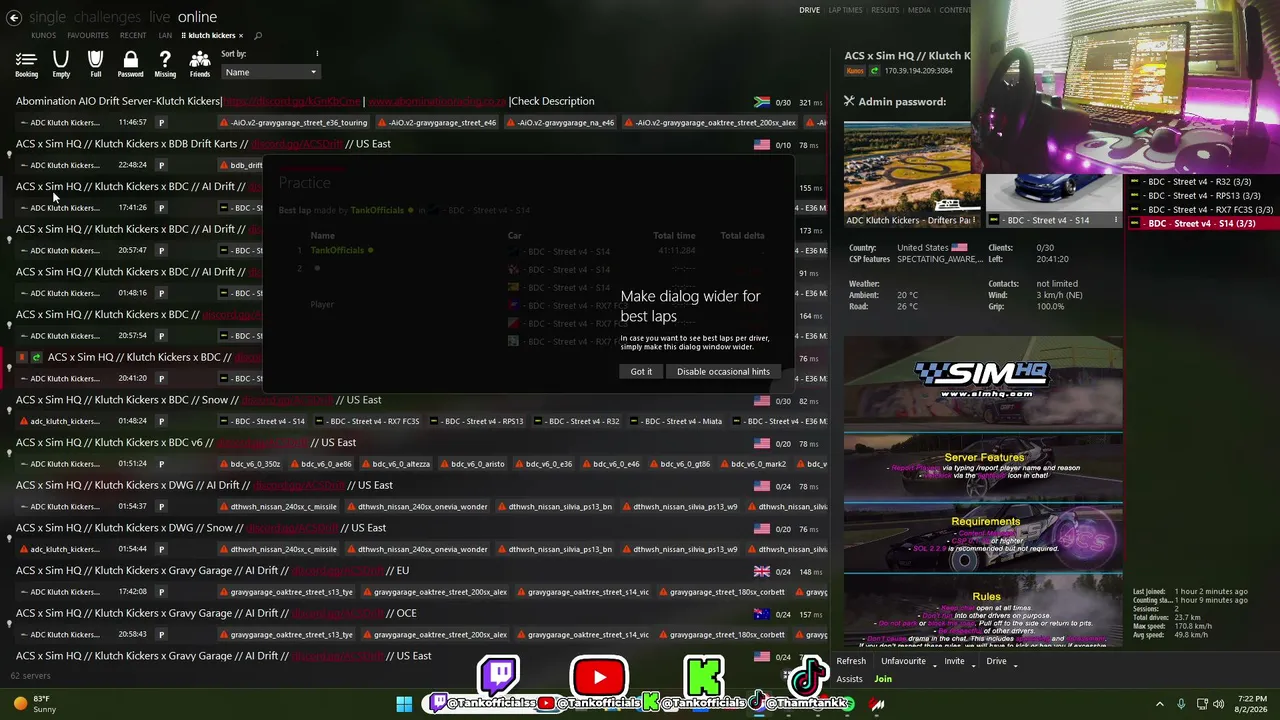This screenshot has height=720, width=1280.
Task: Open the KUNOS server list tab
Action: (43, 36)
